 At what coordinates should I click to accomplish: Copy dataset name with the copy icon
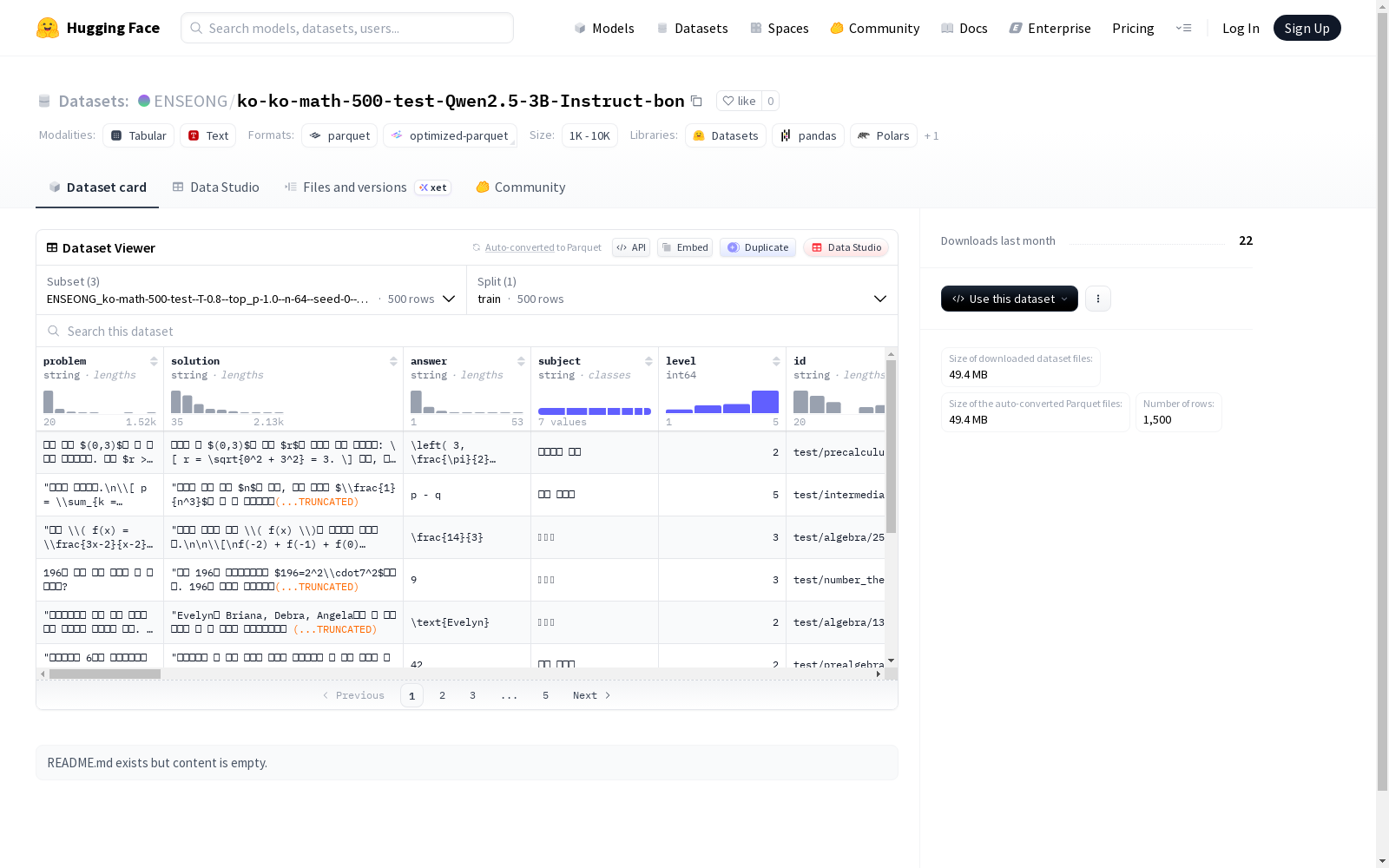[696, 101]
